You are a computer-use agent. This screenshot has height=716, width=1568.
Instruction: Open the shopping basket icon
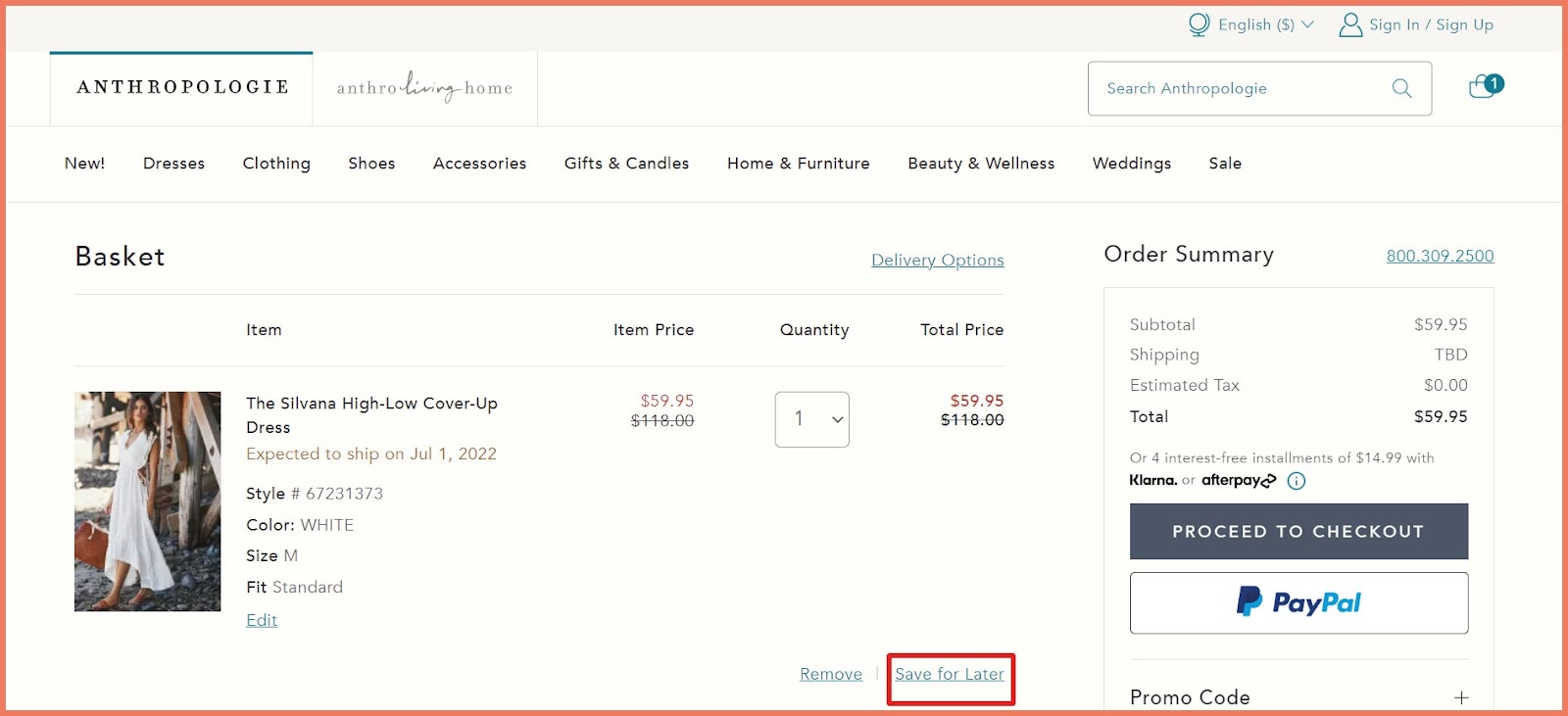point(1486,87)
